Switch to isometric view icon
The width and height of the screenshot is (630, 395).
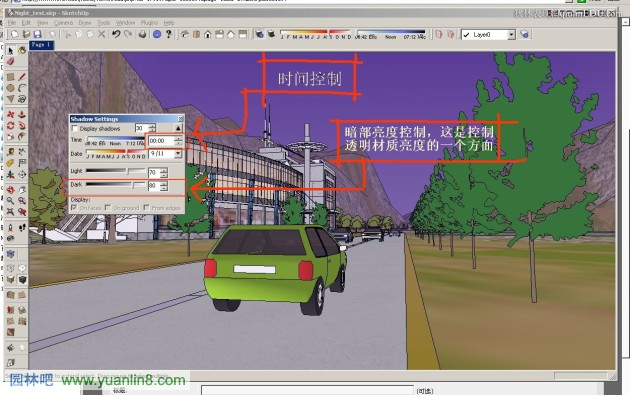point(185,35)
